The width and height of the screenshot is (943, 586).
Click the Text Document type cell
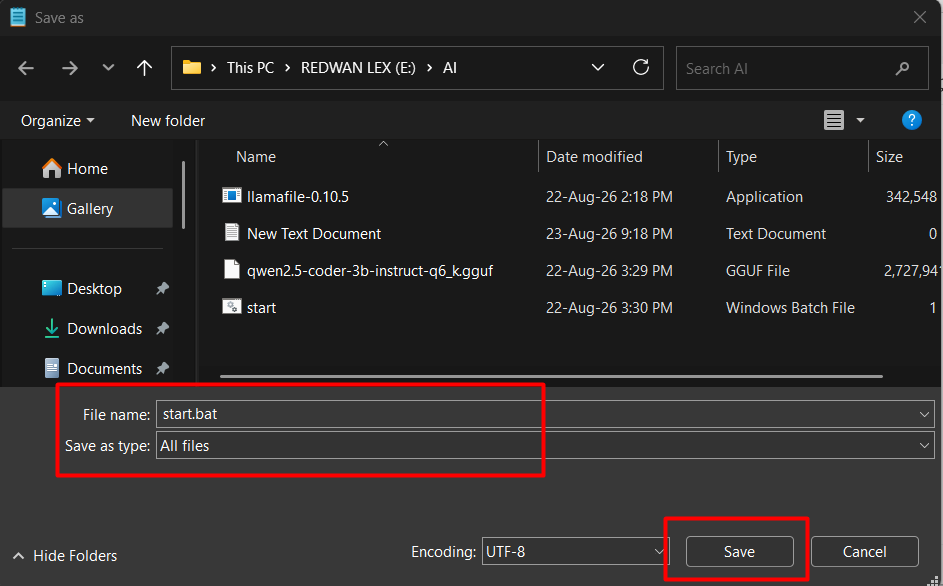point(776,234)
